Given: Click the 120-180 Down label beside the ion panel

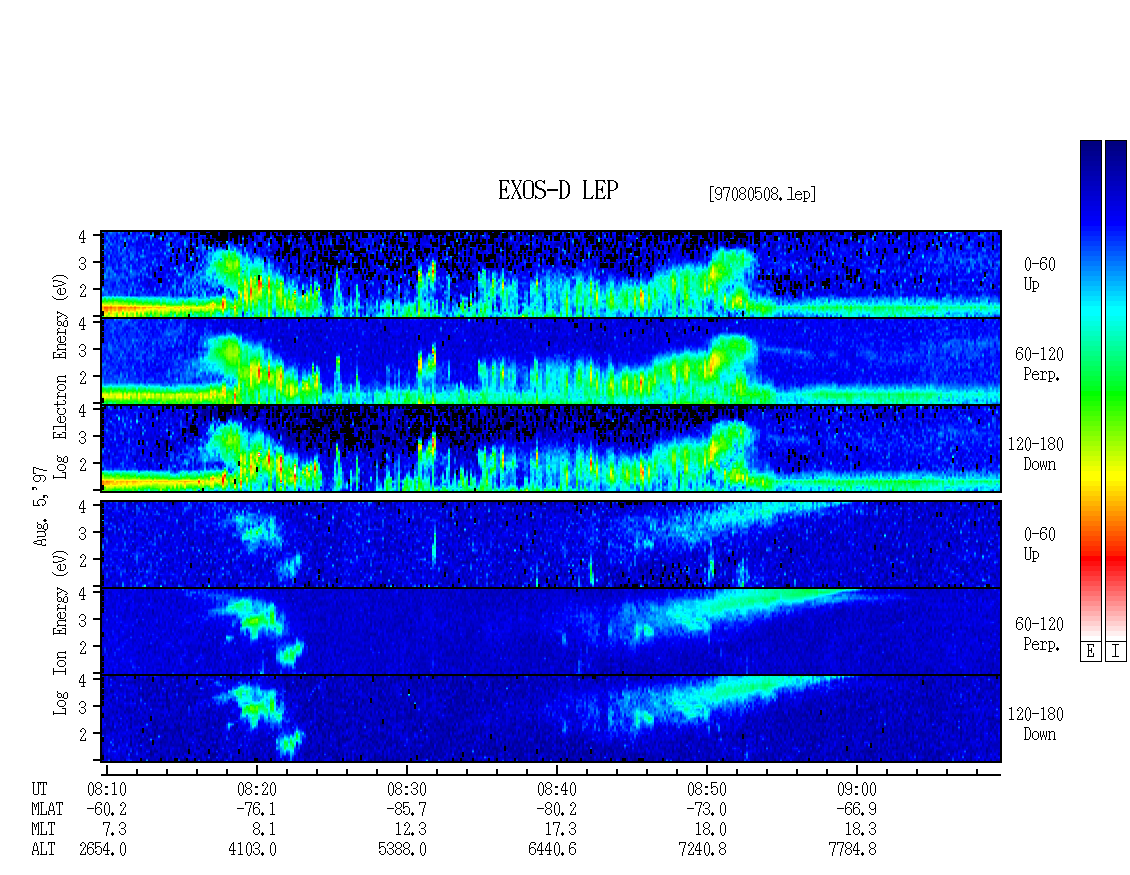Looking at the screenshot, I should tap(1036, 724).
